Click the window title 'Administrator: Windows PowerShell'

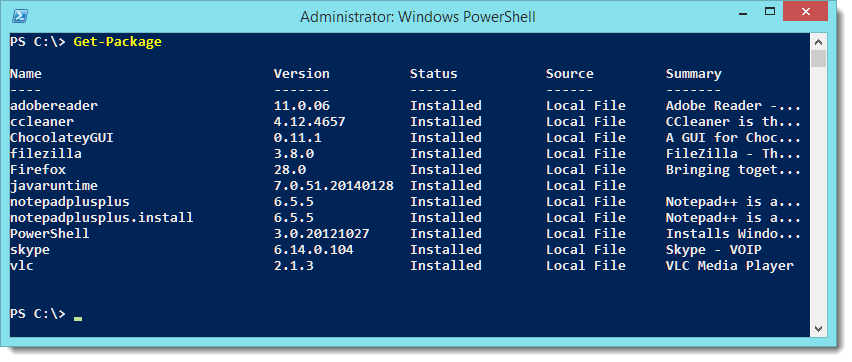[417, 17]
